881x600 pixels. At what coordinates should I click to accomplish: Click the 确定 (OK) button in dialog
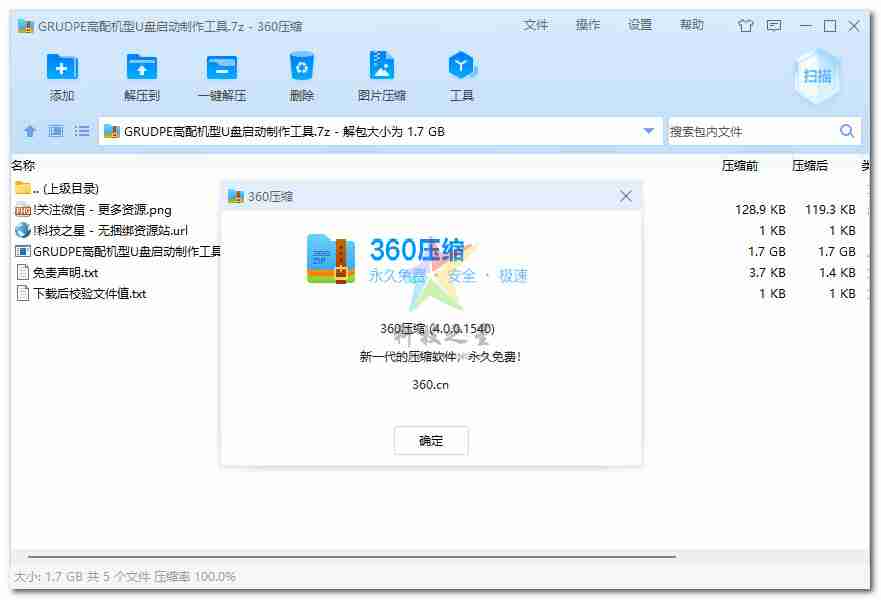pyautogui.click(x=431, y=441)
